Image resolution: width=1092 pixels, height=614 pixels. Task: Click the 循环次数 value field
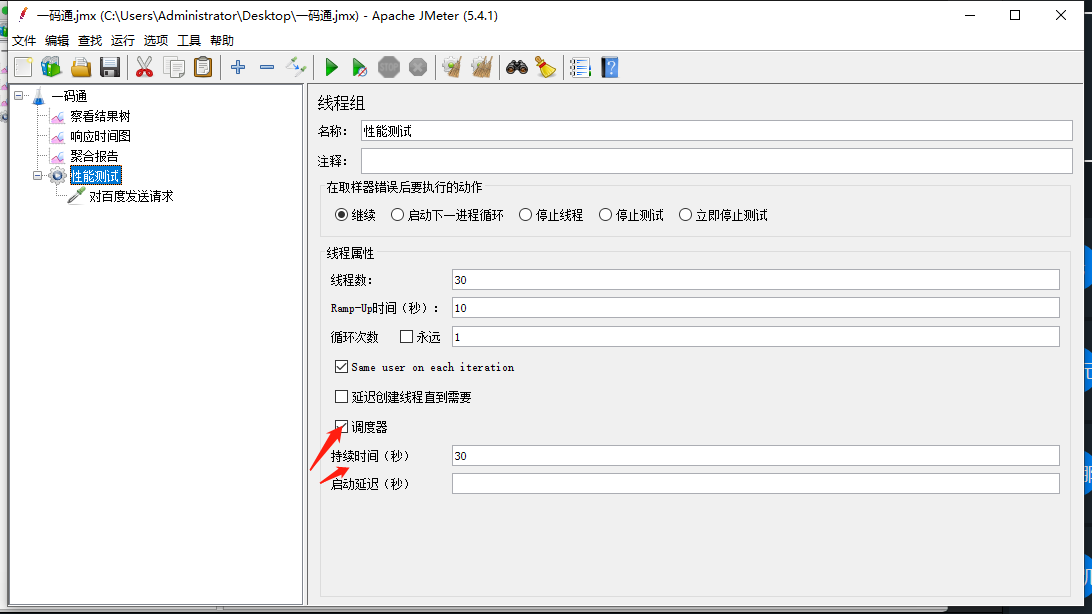coord(756,337)
